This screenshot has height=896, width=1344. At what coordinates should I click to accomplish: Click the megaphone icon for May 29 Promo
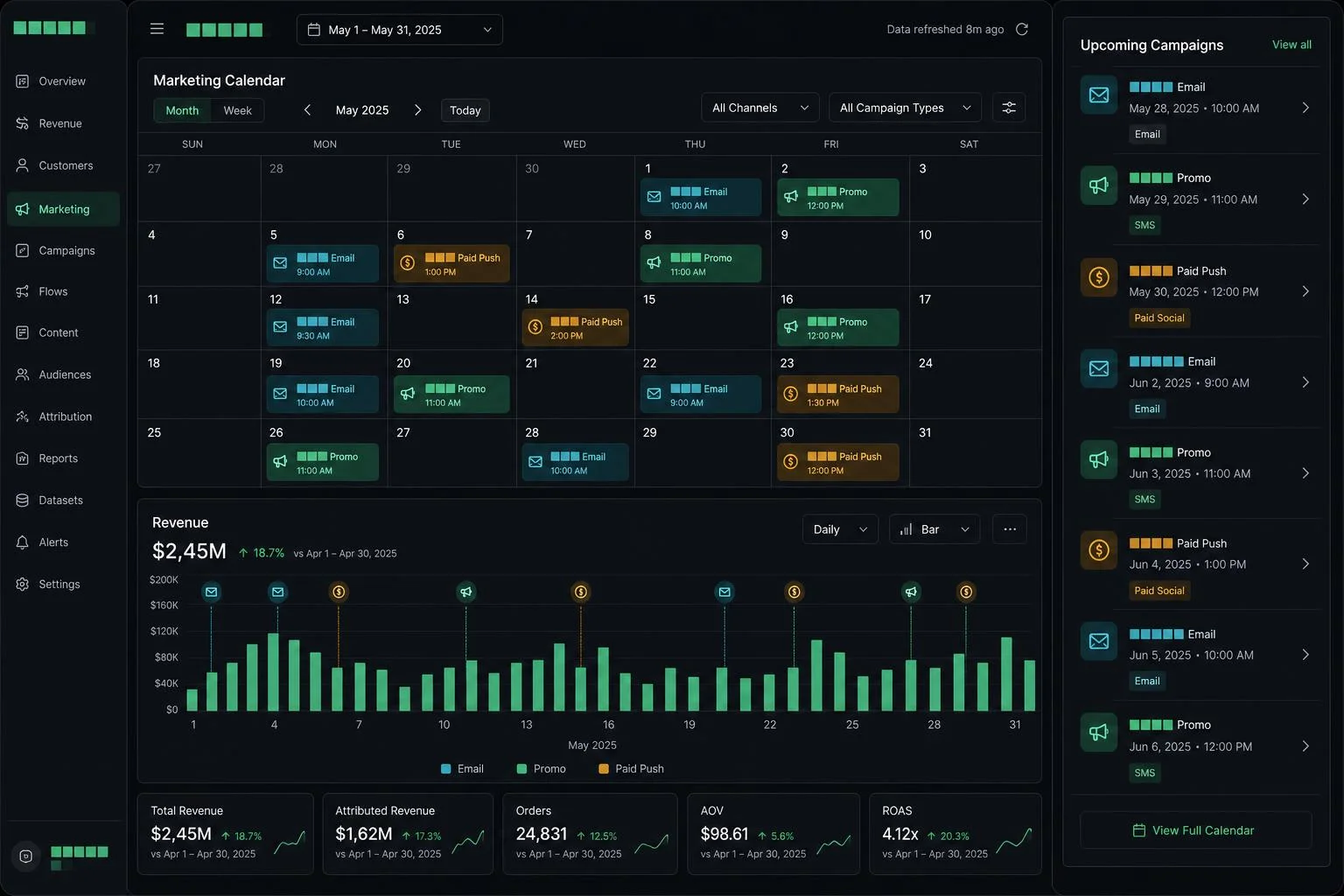(1099, 185)
